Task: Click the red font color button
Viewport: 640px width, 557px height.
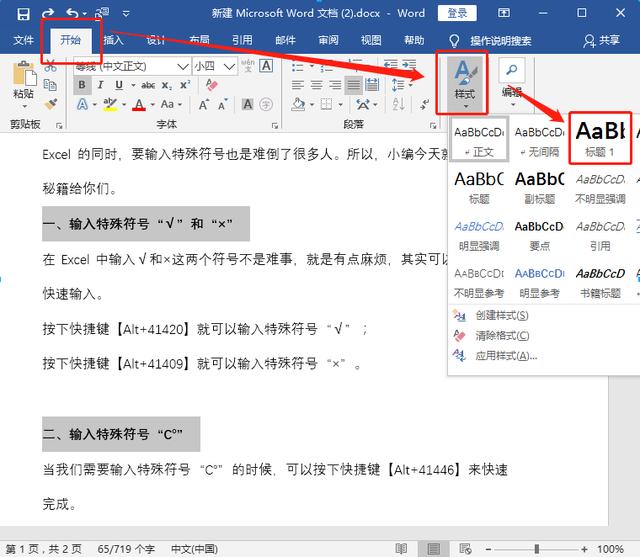Action: pos(139,104)
